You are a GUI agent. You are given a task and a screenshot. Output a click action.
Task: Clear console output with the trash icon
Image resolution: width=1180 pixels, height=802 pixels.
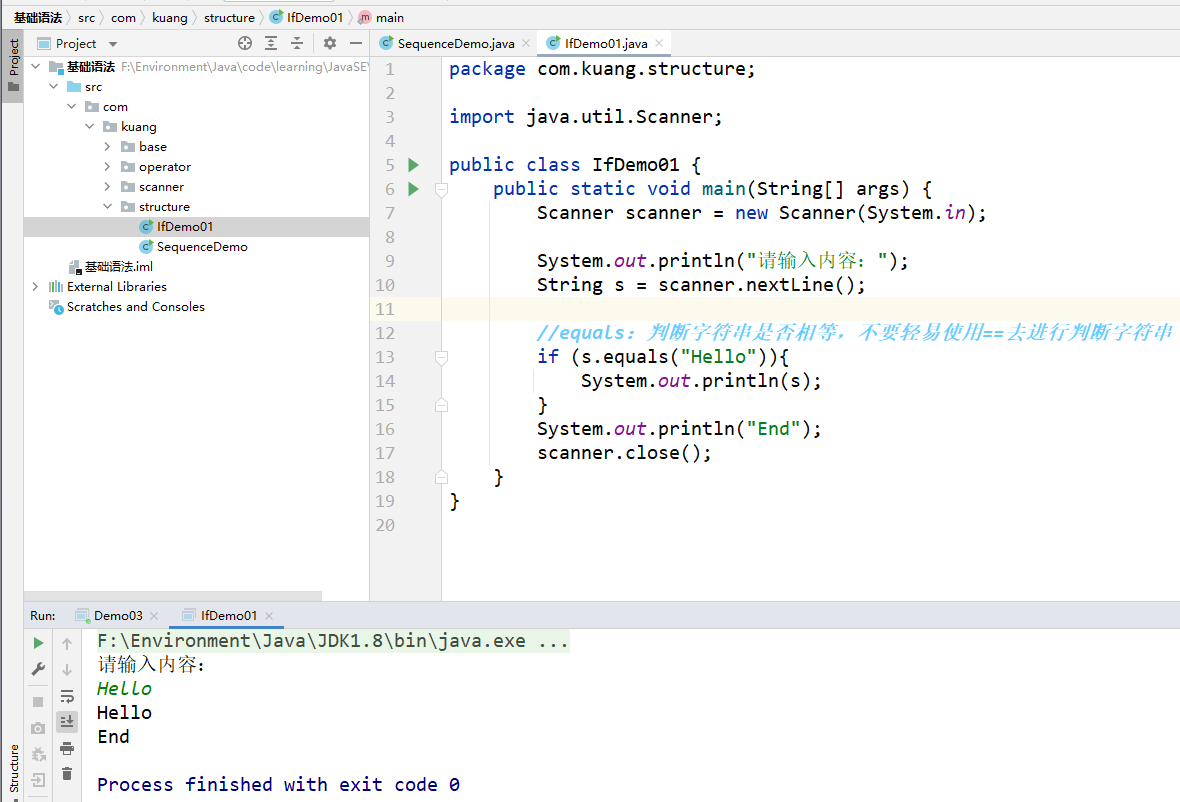(67, 773)
